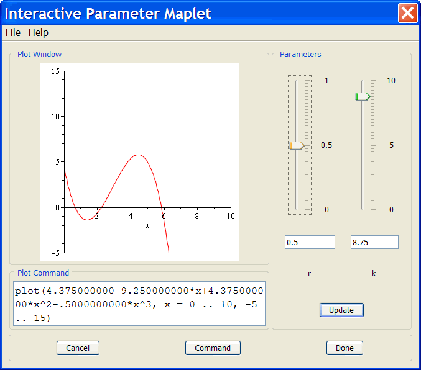Click the red curve in plot window
The height and width of the screenshot is (370, 421).
point(116,182)
